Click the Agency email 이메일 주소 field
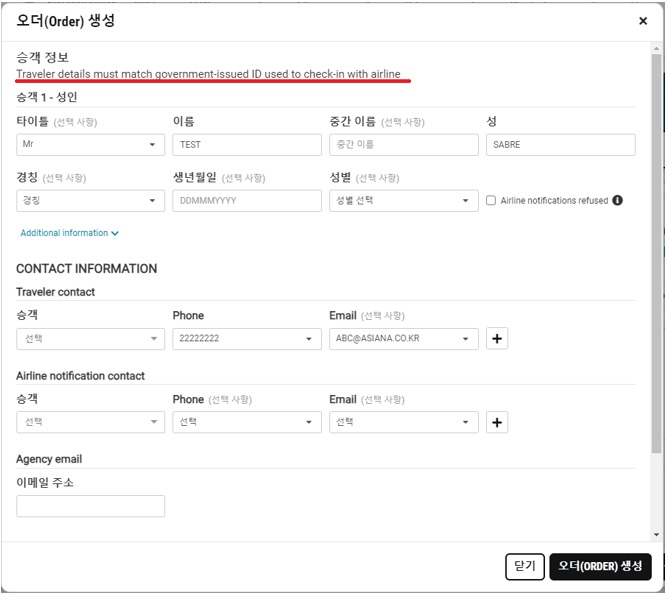The image size is (666, 595). (x=90, y=506)
